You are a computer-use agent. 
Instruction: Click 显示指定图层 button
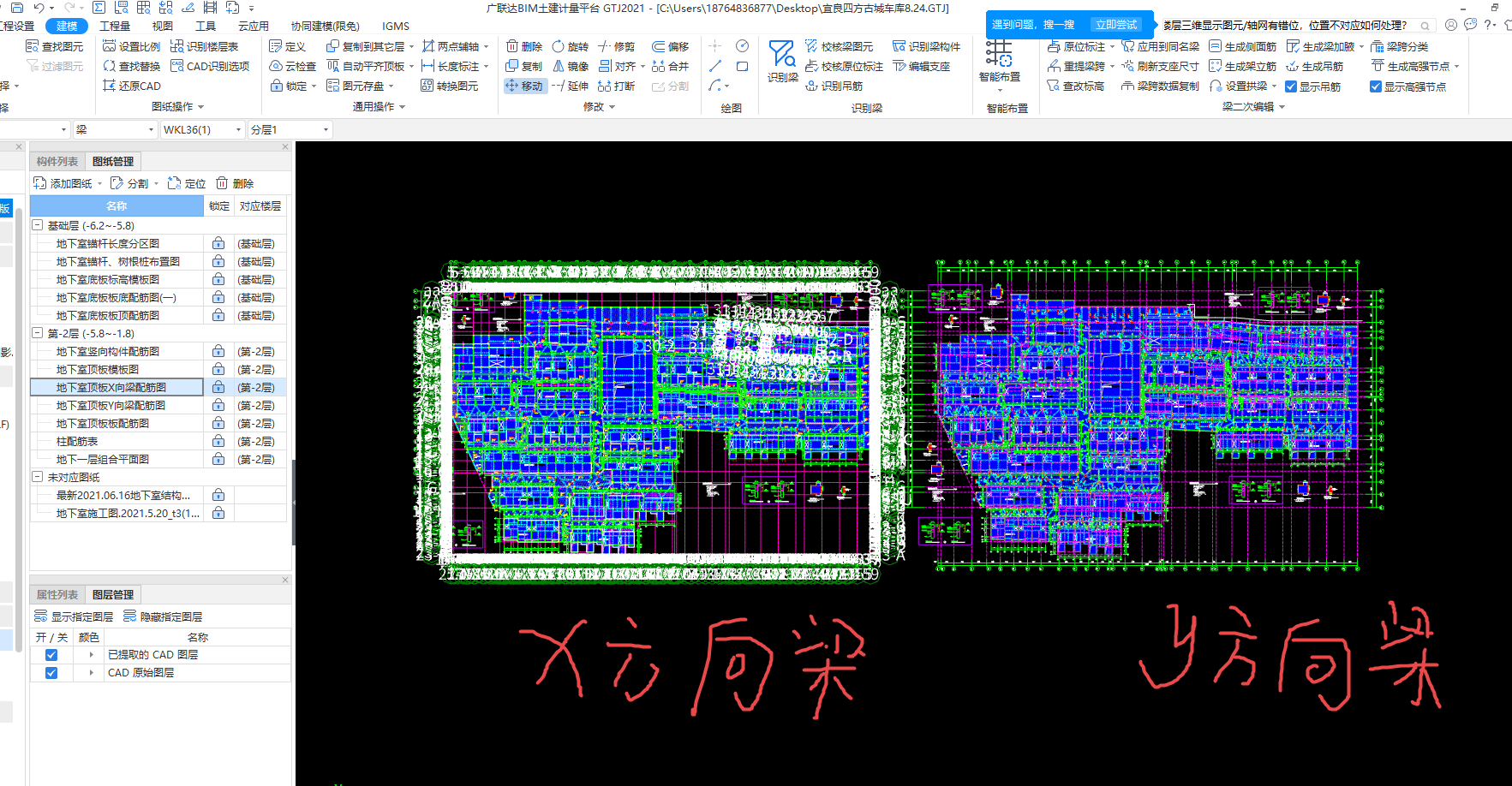pos(74,616)
